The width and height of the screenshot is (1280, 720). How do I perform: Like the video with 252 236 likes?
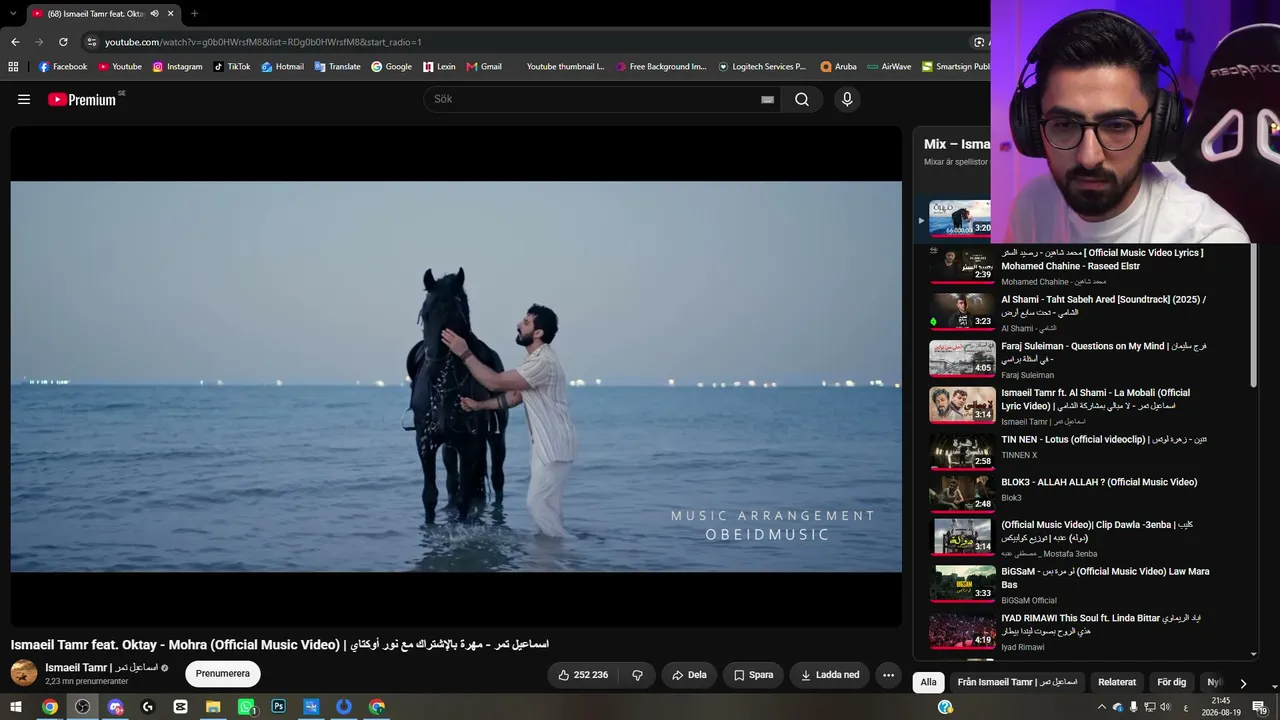point(584,675)
